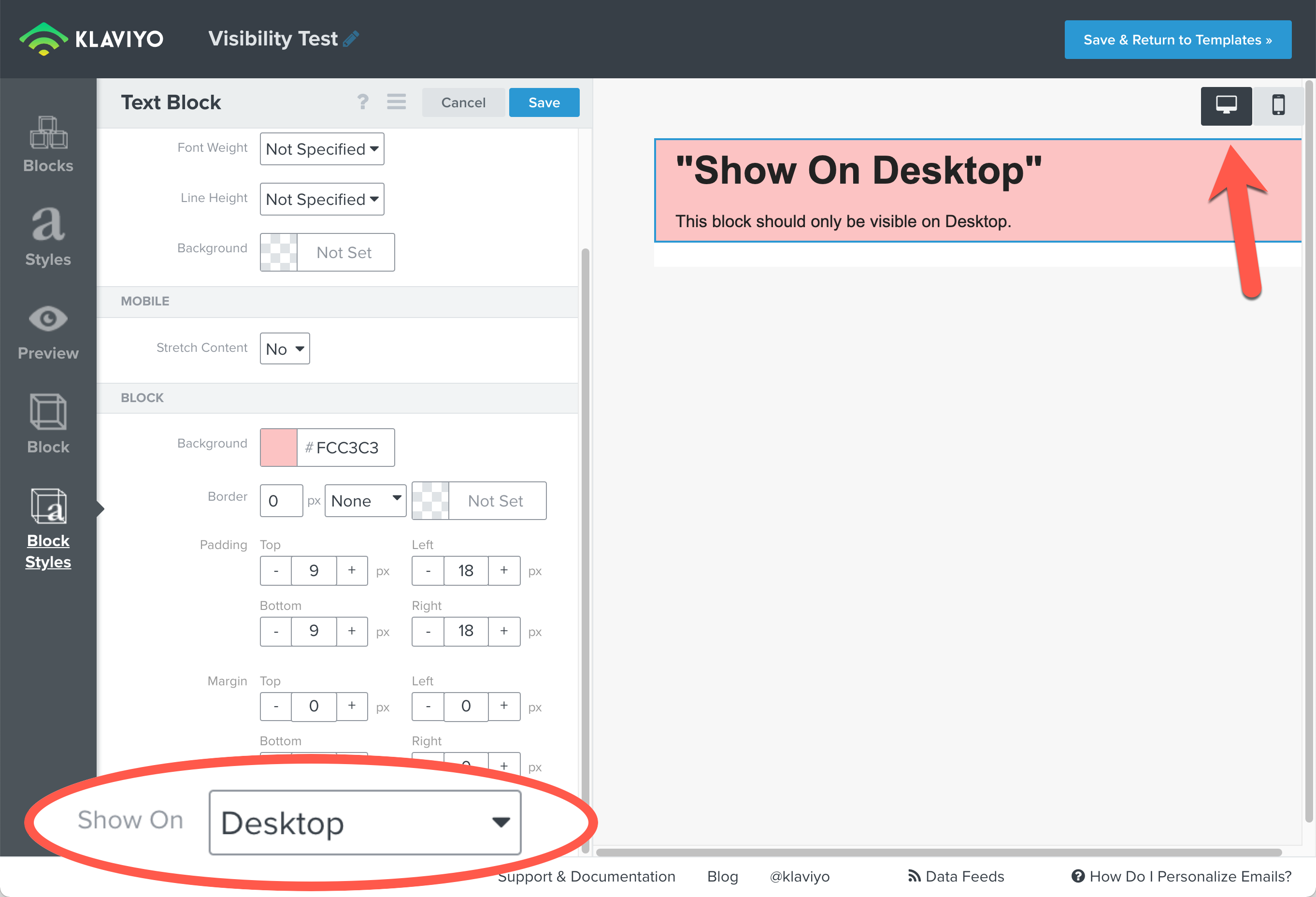This screenshot has width=1316, height=897.
Task: Click Cancel button in Text Block panel
Action: [461, 102]
